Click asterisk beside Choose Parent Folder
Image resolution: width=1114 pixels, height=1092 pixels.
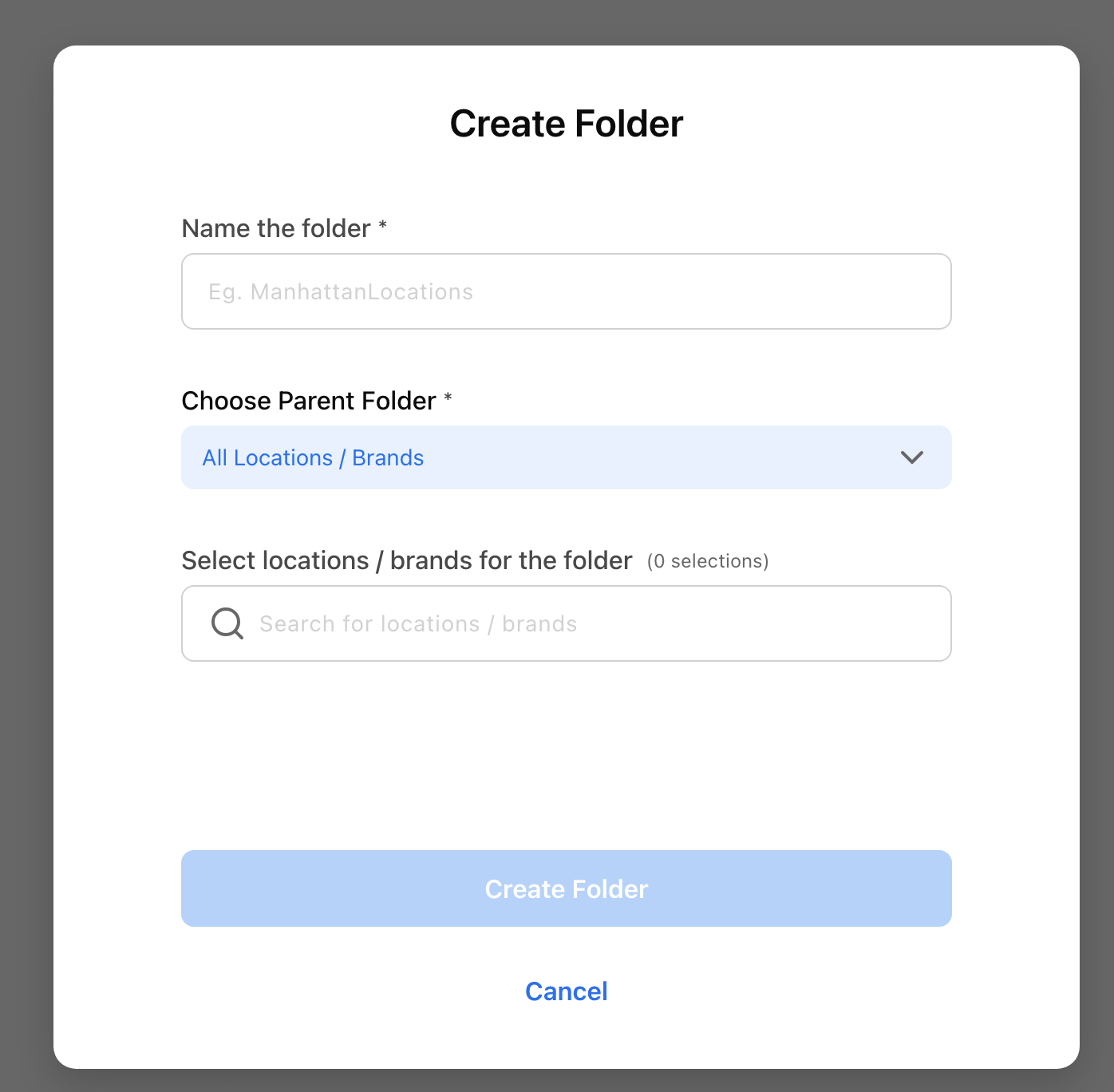pos(448,398)
